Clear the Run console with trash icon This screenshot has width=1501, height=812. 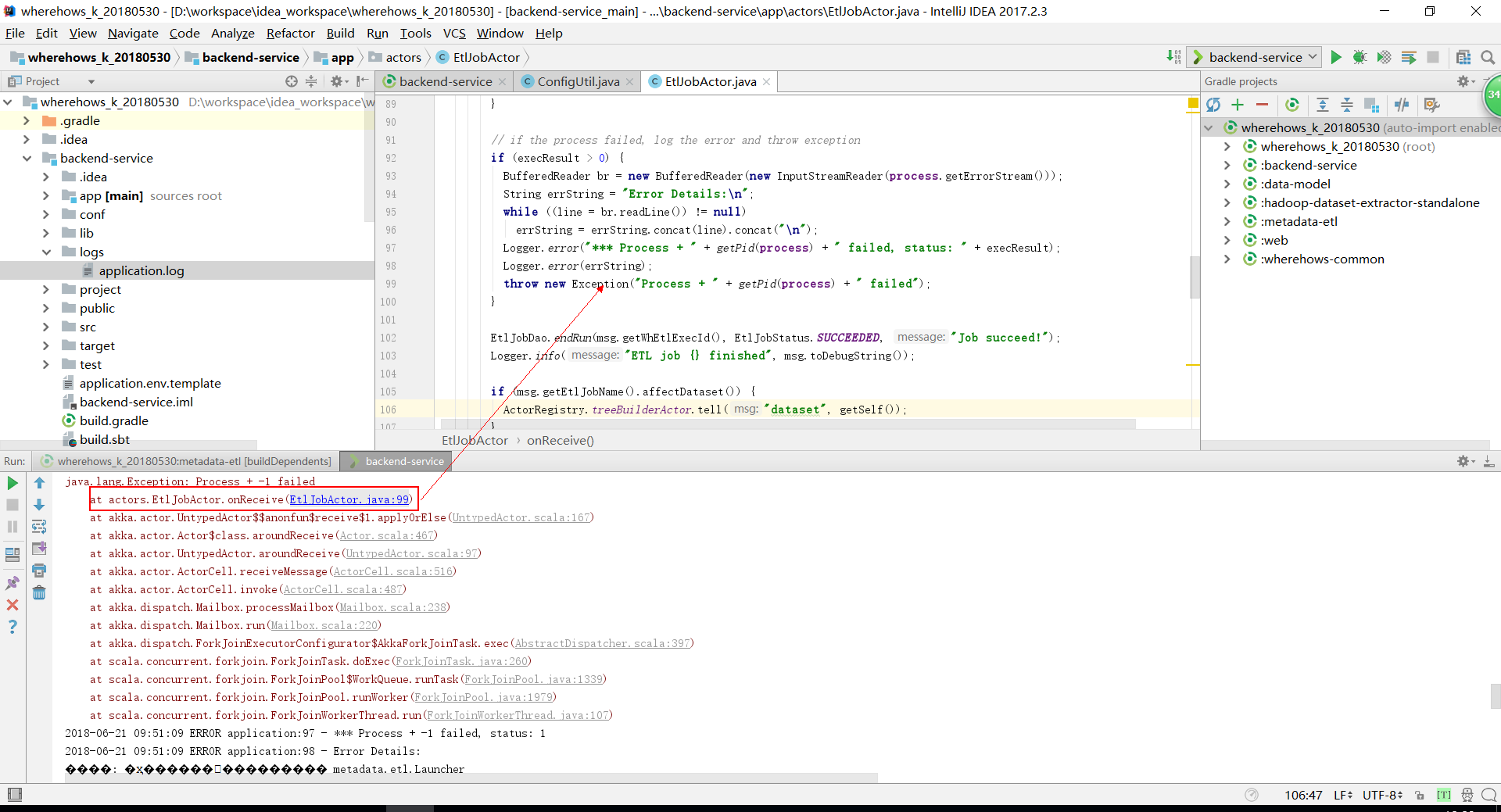(x=40, y=593)
